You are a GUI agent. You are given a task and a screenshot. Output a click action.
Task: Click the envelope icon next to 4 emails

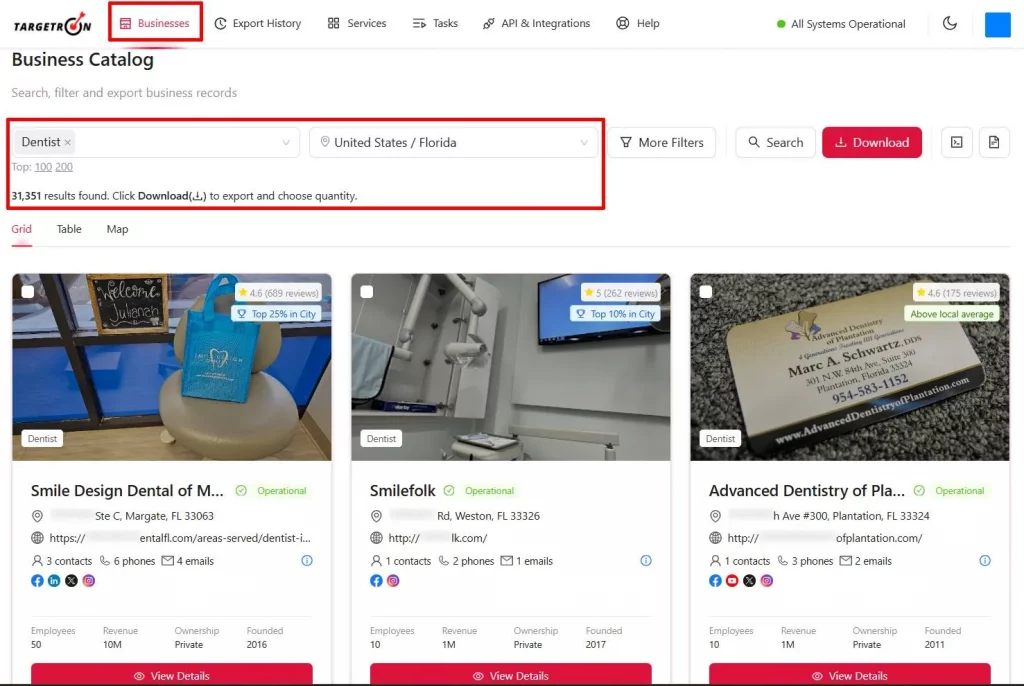pos(168,561)
